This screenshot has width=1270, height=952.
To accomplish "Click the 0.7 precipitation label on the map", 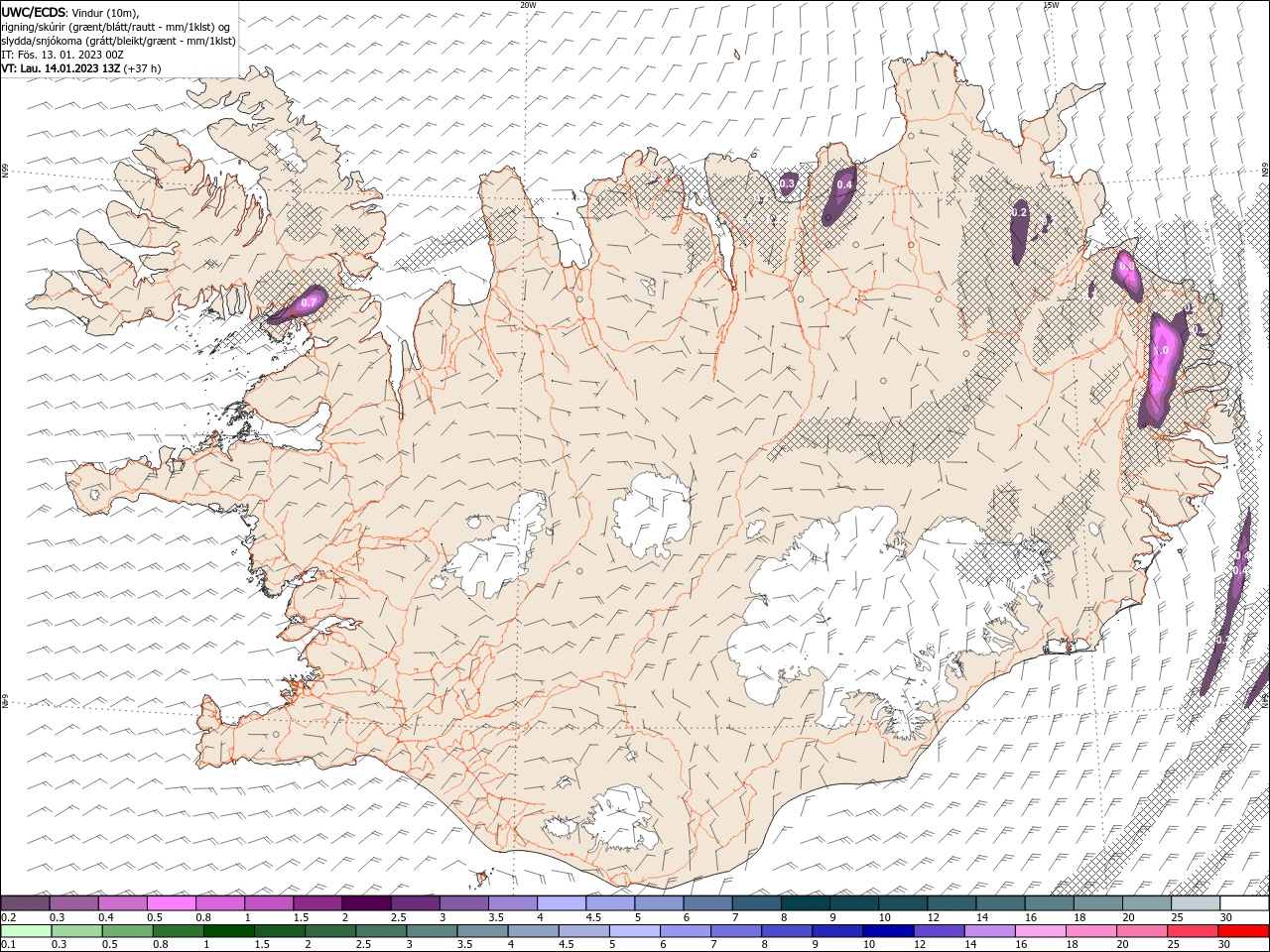I will pos(309,301).
